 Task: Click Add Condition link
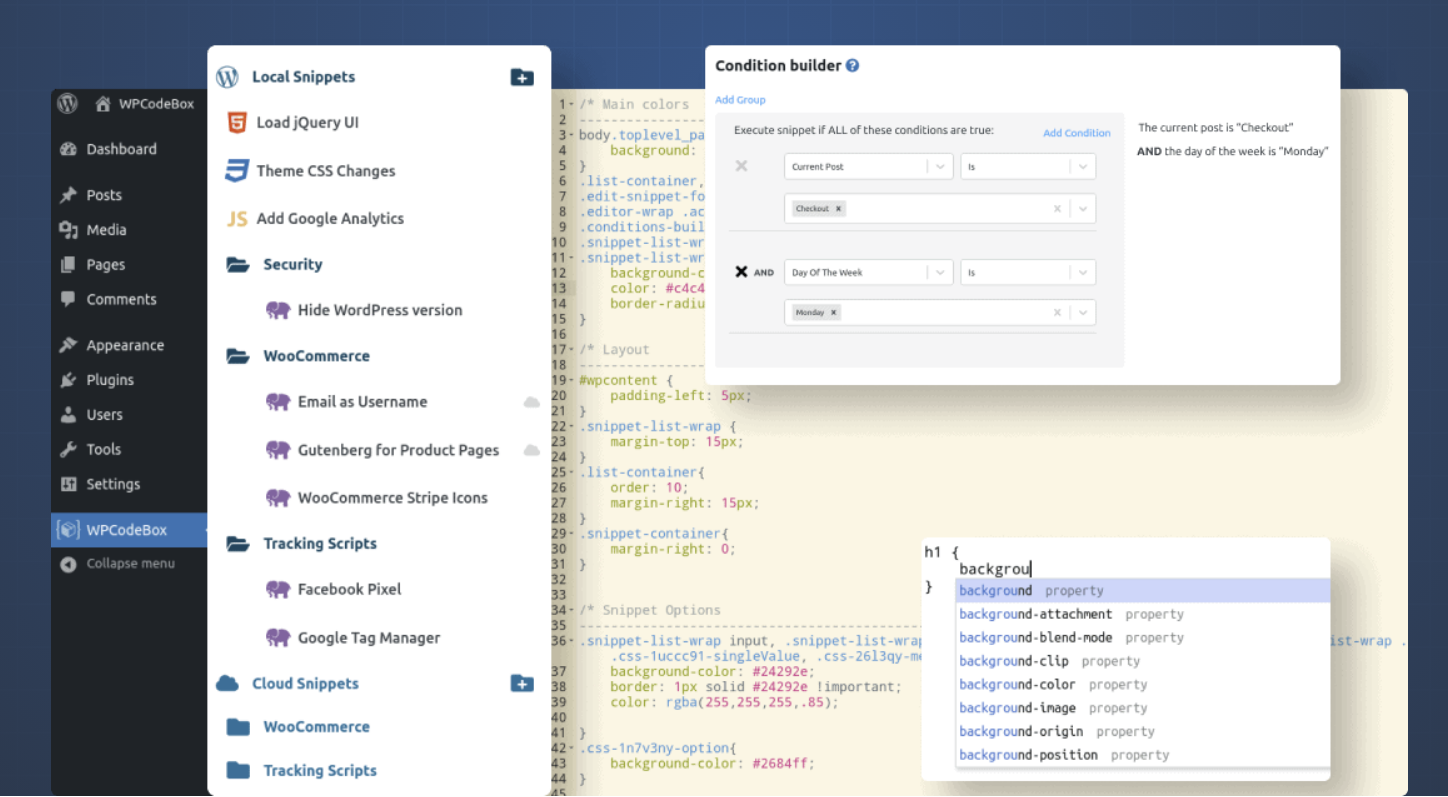pyautogui.click(x=1077, y=133)
